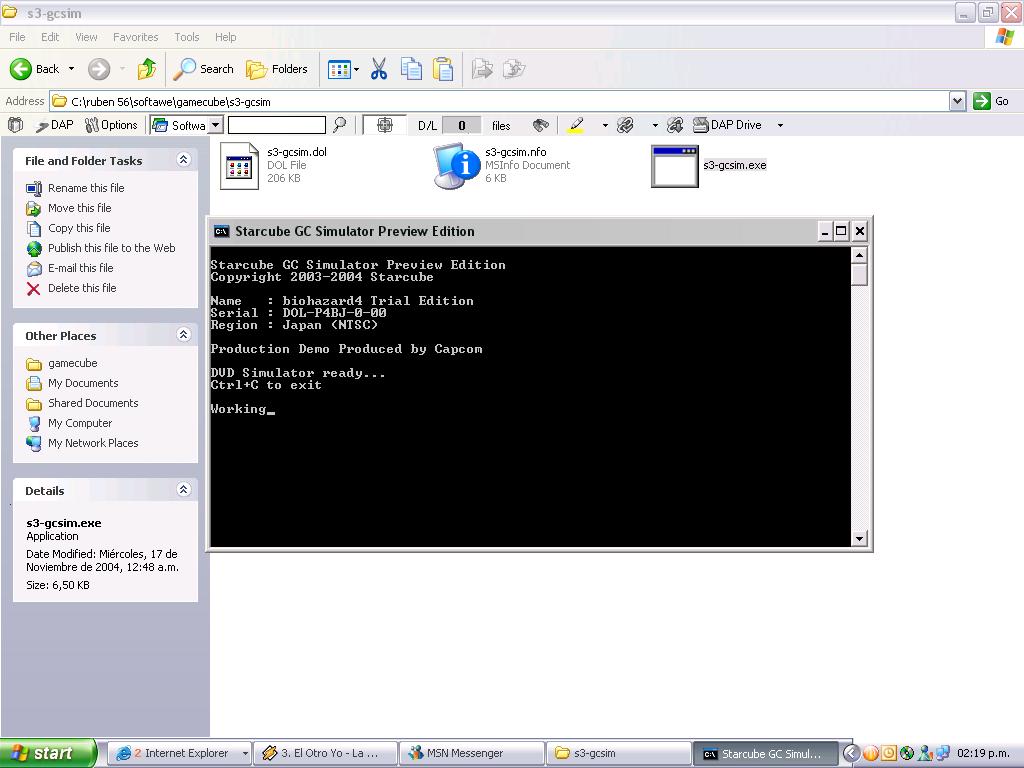The width and height of the screenshot is (1024, 768).
Task: Select the s3-gcsim.dol file icon
Action: [x=239, y=165]
